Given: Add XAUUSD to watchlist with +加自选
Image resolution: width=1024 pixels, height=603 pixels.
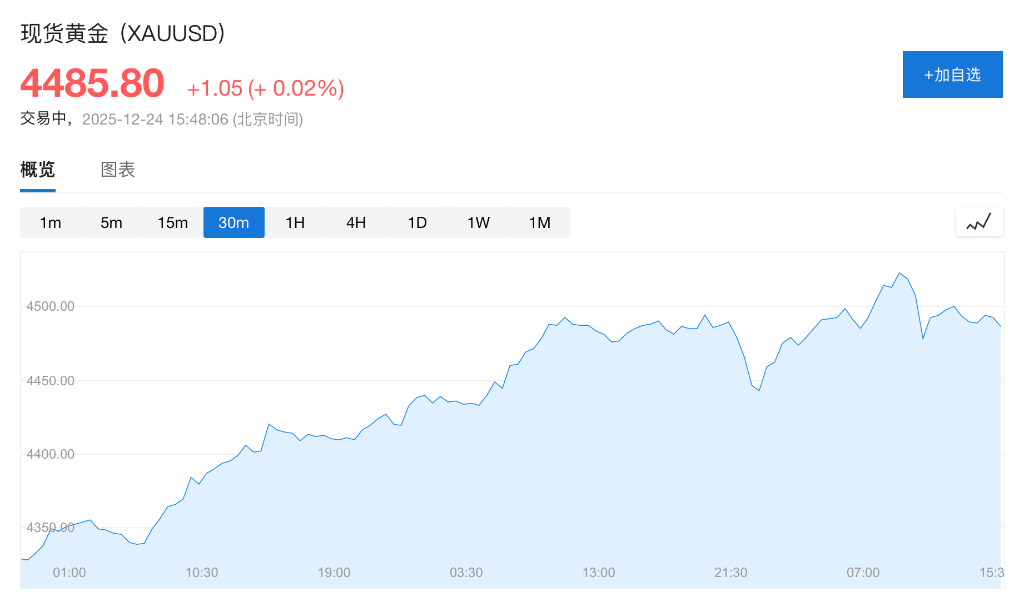Looking at the screenshot, I should [x=952, y=75].
